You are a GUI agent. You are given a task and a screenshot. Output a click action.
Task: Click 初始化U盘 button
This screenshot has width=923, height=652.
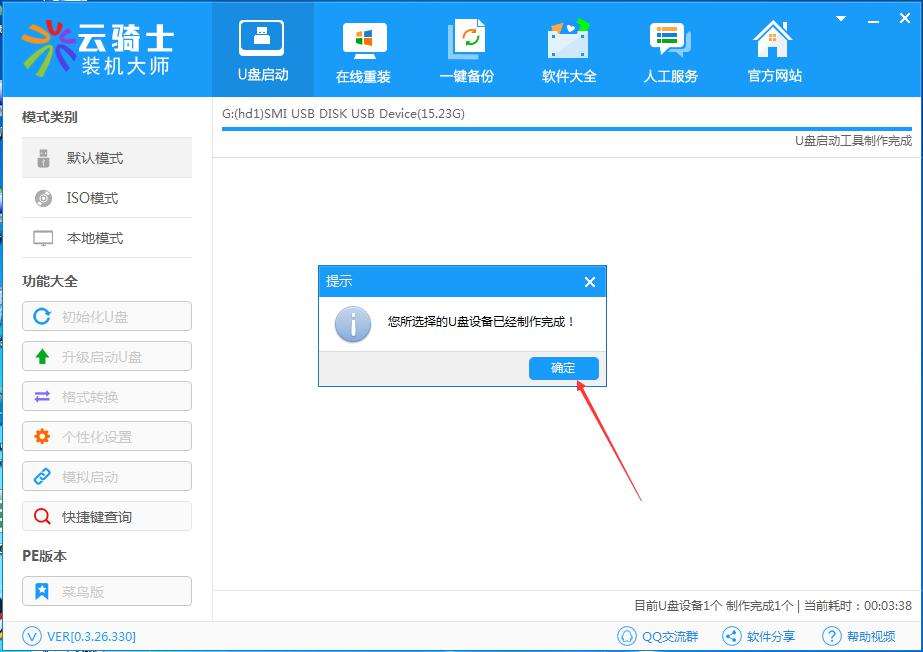[106, 317]
